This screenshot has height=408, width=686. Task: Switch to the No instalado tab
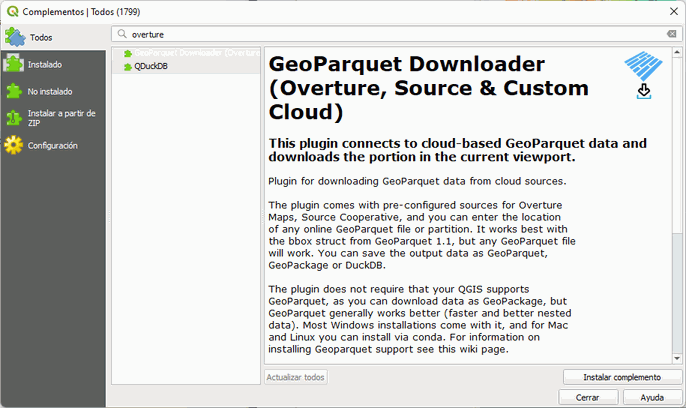pos(53,91)
